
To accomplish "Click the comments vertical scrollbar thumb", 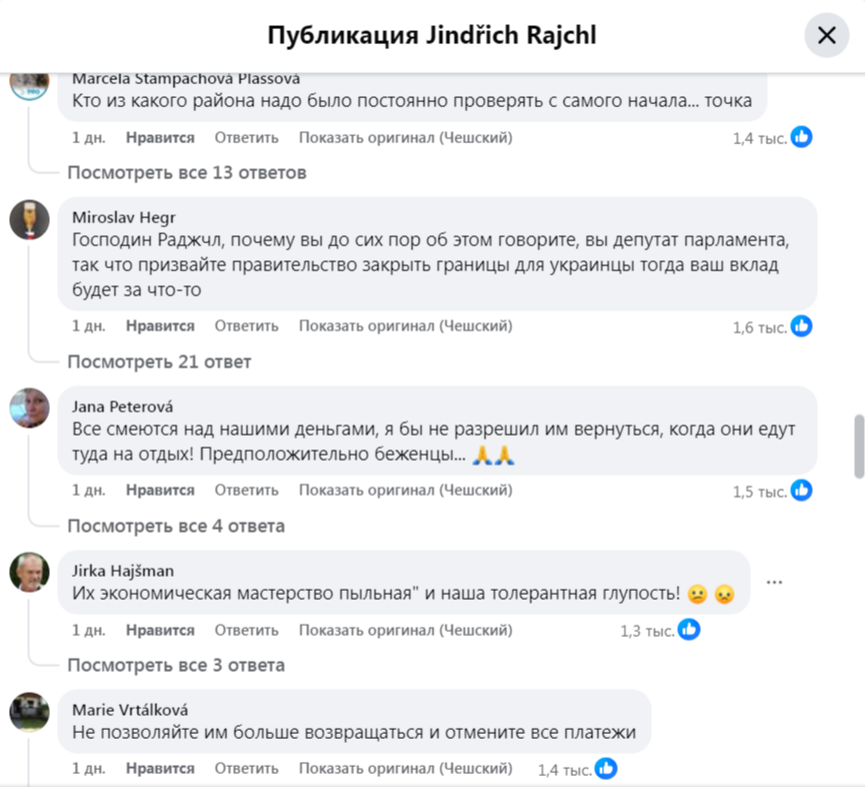I will (x=858, y=446).
